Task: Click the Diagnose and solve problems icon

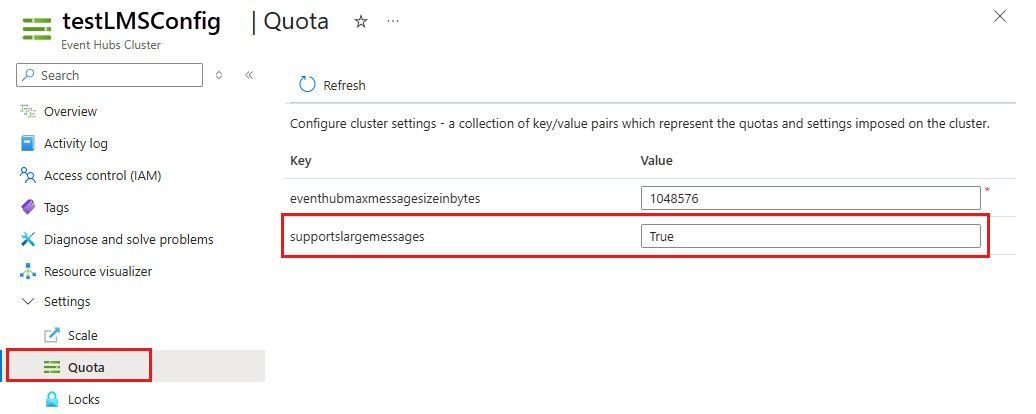Action: [28, 239]
